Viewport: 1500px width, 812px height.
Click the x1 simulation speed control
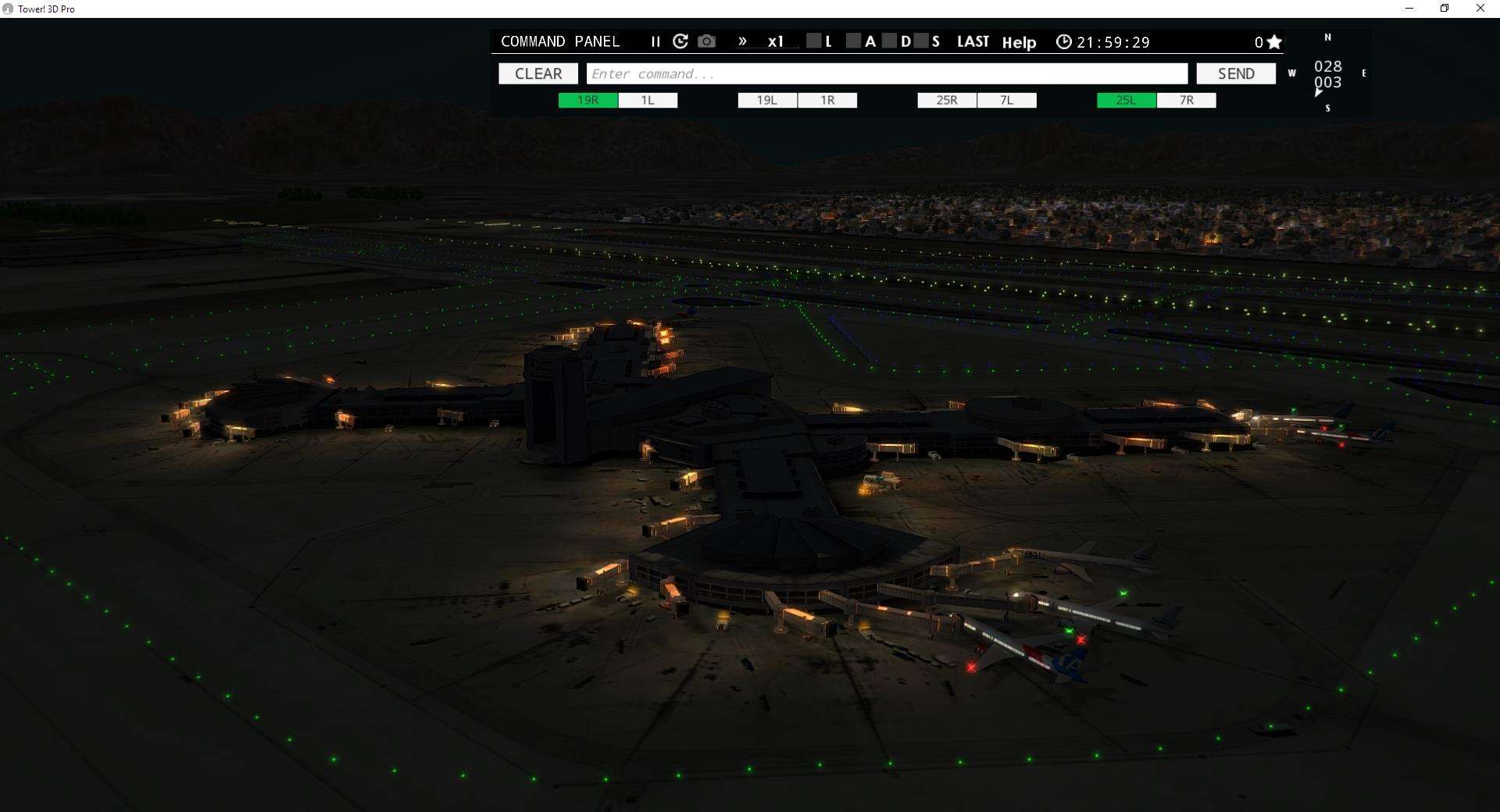click(775, 42)
